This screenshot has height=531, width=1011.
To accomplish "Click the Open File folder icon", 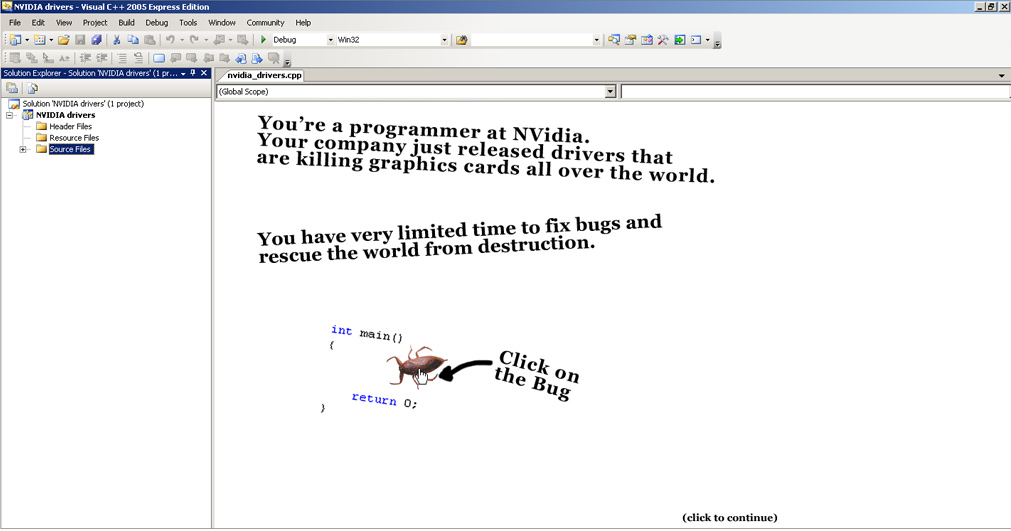I will [x=64, y=40].
